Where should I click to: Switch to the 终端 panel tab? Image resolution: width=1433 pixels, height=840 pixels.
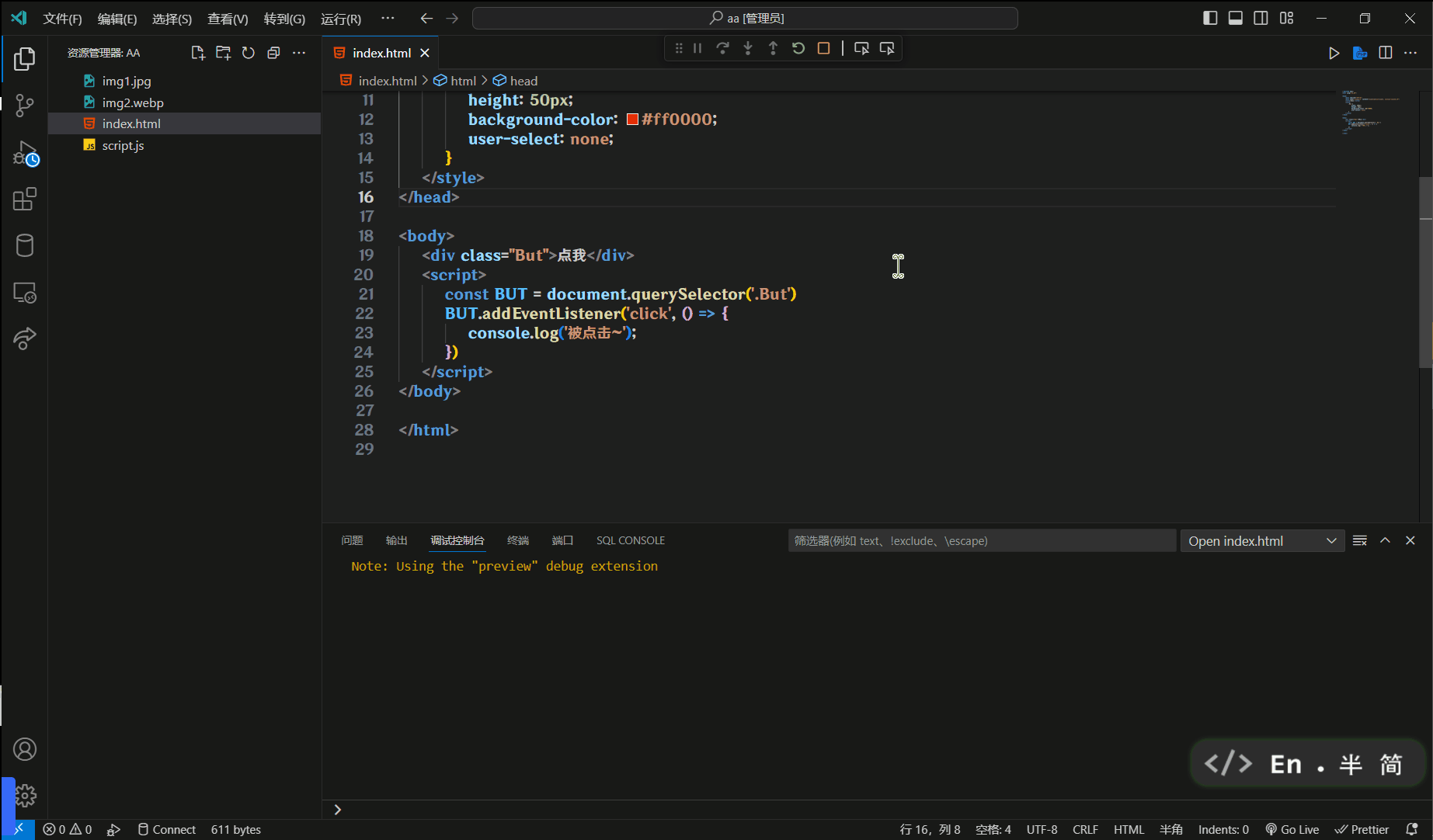[518, 540]
